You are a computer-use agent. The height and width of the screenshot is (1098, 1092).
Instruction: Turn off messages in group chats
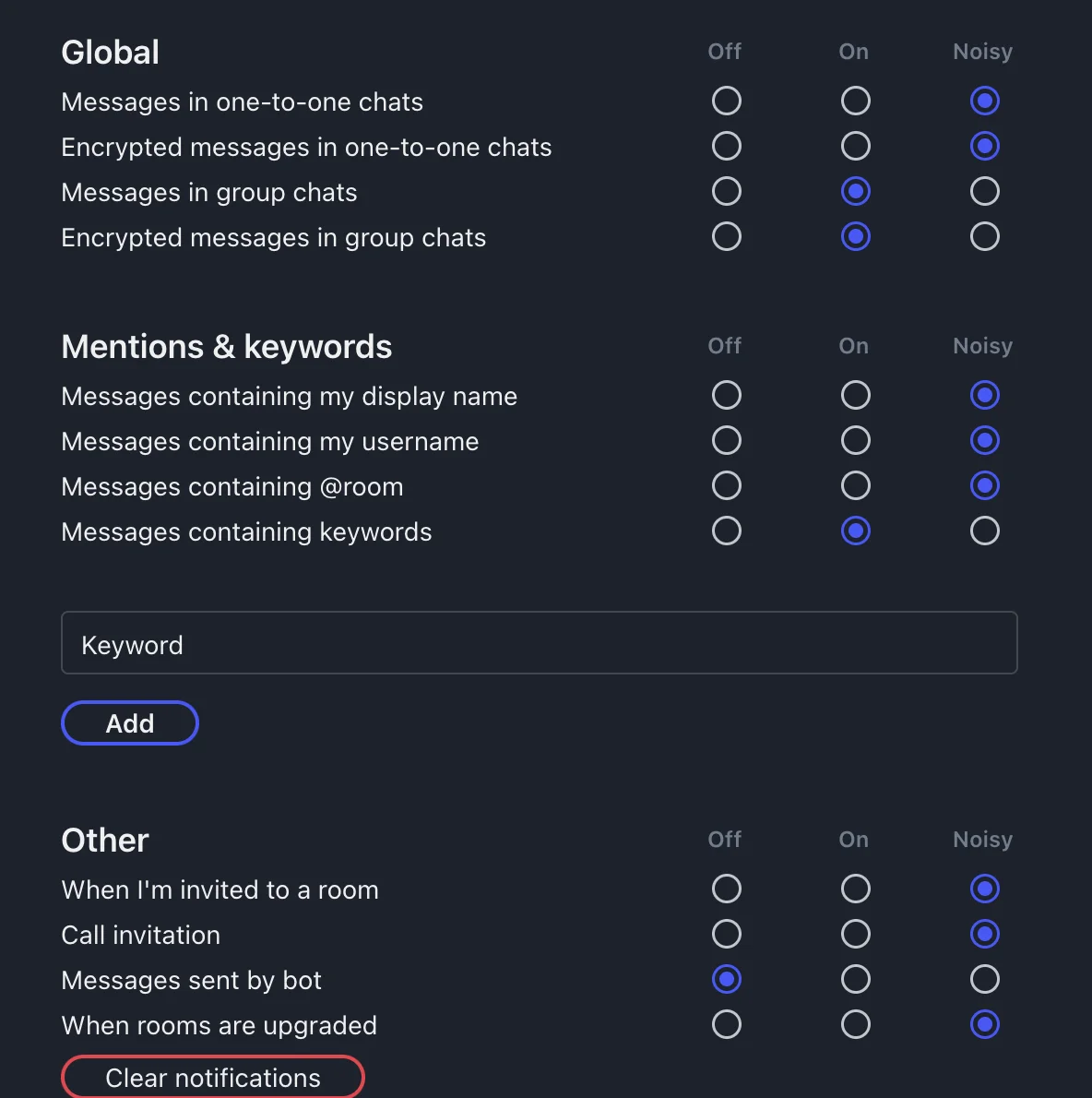click(x=727, y=191)
